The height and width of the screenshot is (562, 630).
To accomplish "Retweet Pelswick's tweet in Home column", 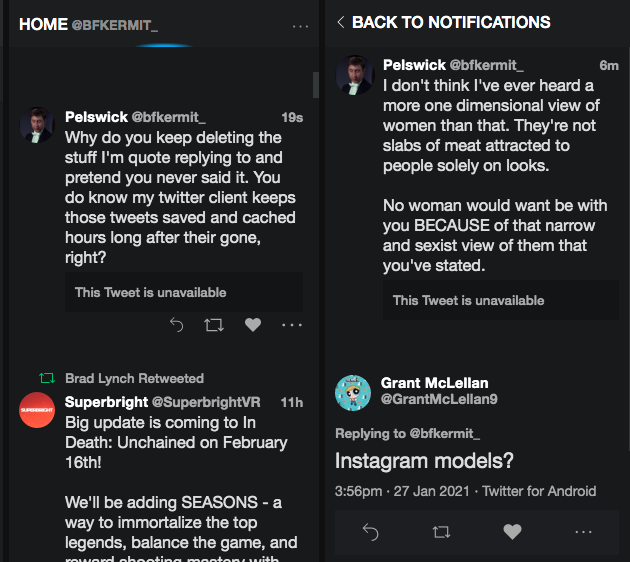I will pyautogui.click(x=214, y=325).
